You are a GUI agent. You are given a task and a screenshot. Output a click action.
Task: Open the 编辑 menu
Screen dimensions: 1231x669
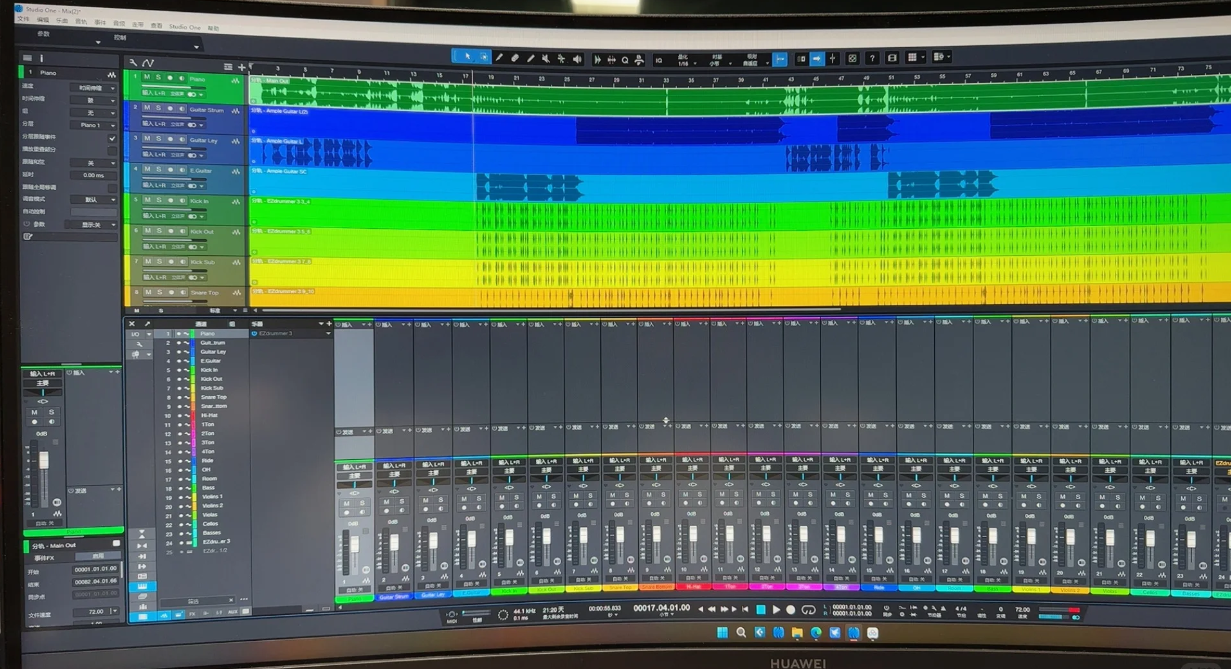click(x=43, y=20)
